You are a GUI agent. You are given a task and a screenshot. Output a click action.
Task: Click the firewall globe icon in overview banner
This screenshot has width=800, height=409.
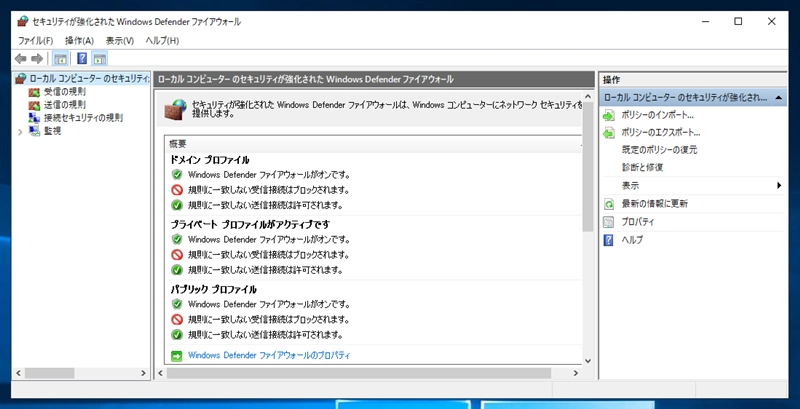[176, 109]
